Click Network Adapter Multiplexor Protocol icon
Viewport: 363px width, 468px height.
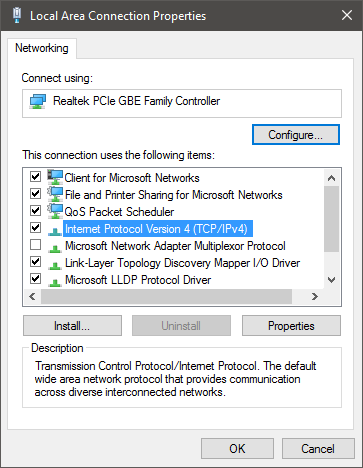coord(55,248)
